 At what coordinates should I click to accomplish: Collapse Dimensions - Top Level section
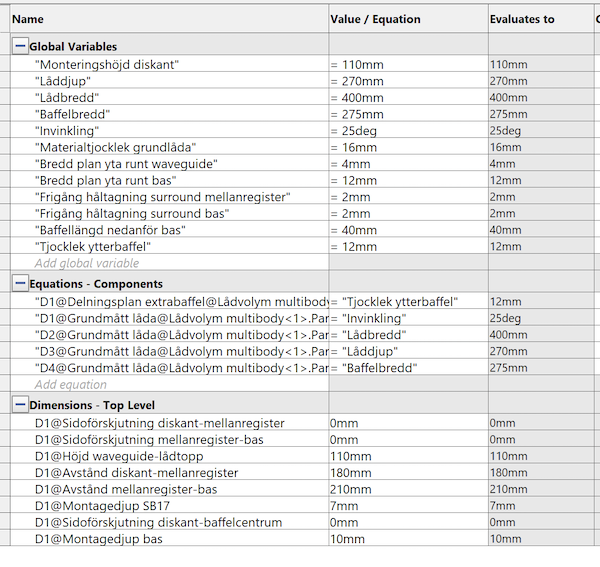click(x=20, y=405)
